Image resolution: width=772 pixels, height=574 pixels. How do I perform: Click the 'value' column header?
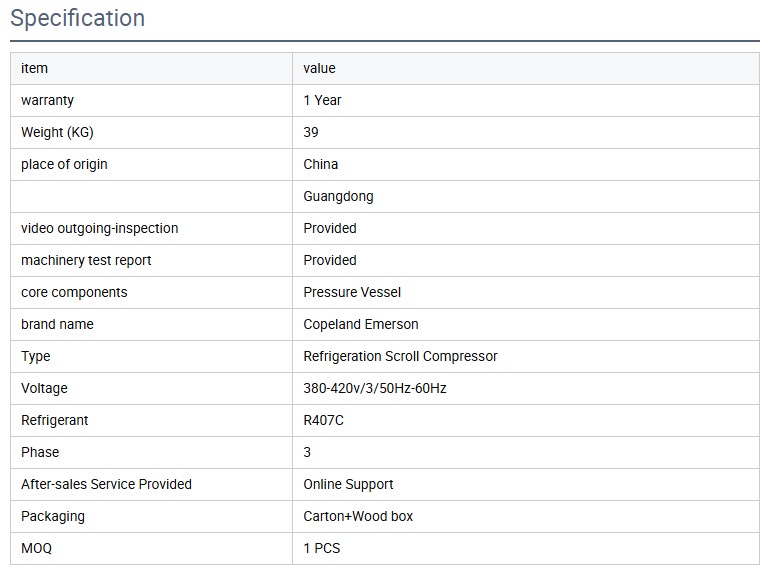click(x=319, y=68)
